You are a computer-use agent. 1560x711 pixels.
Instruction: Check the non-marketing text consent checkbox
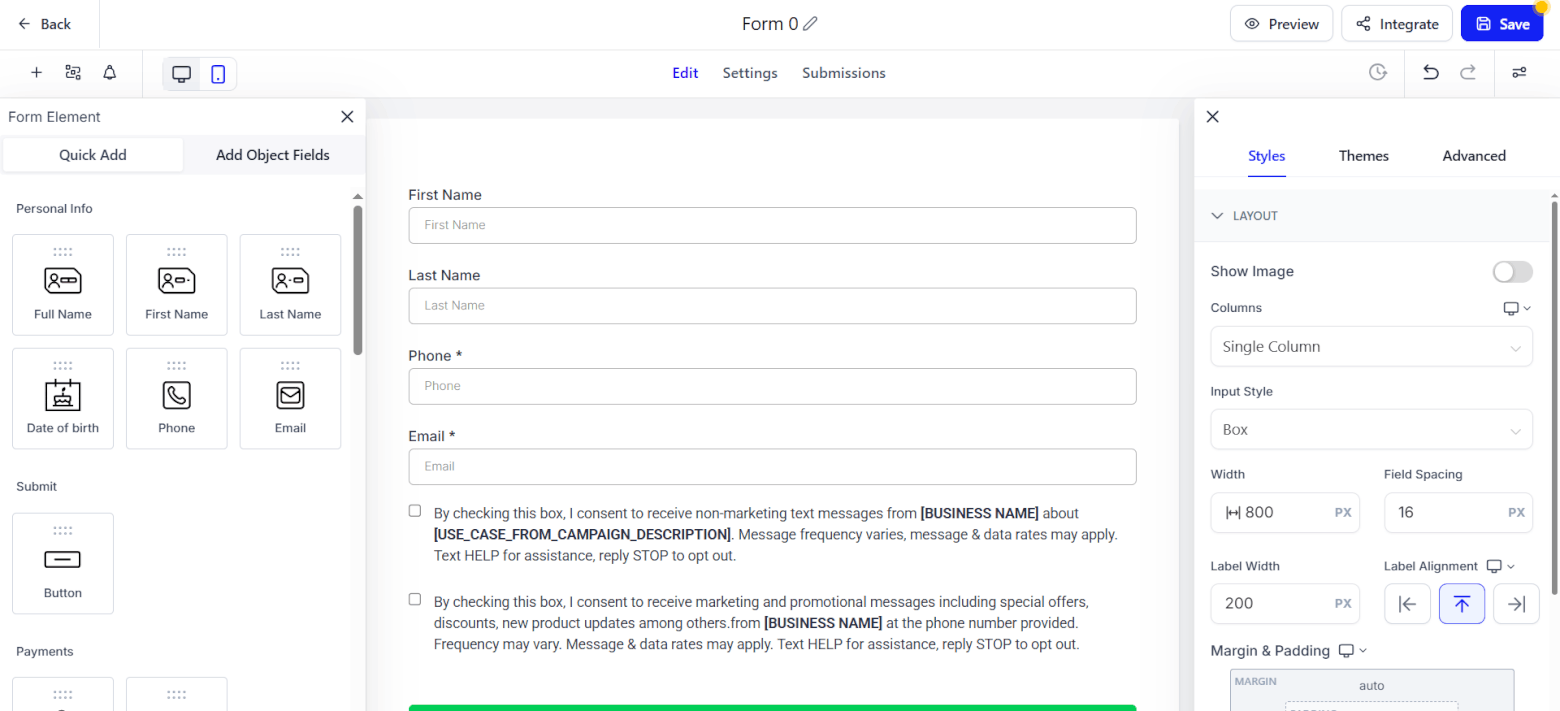[415, 511]
